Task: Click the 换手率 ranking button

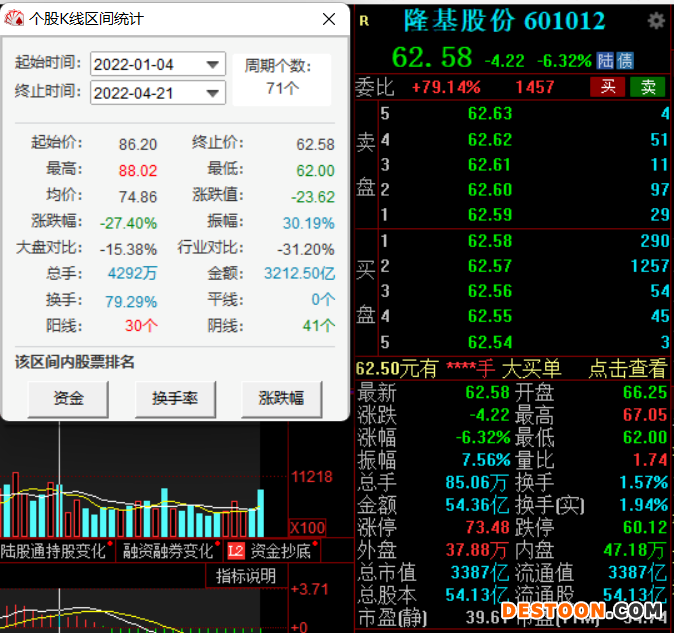Action: pos(175,399)
